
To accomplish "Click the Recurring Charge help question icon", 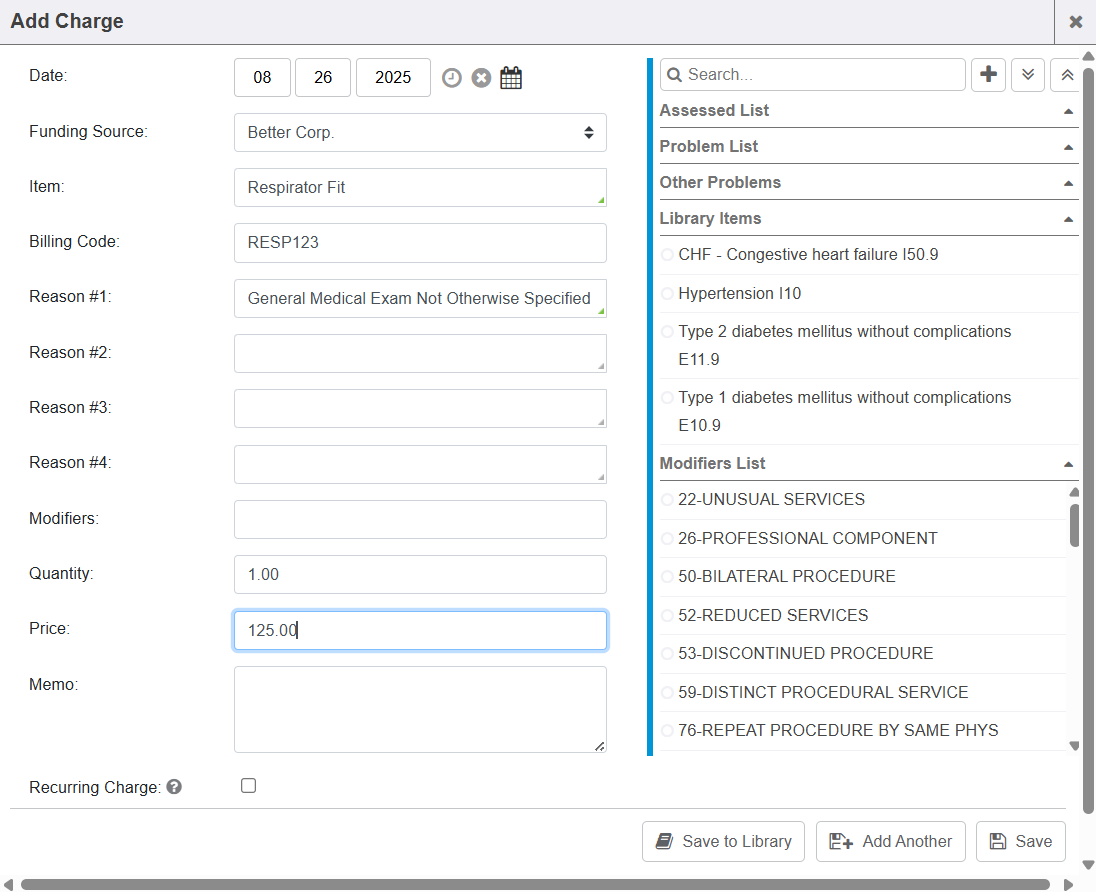I will (174, 787).
